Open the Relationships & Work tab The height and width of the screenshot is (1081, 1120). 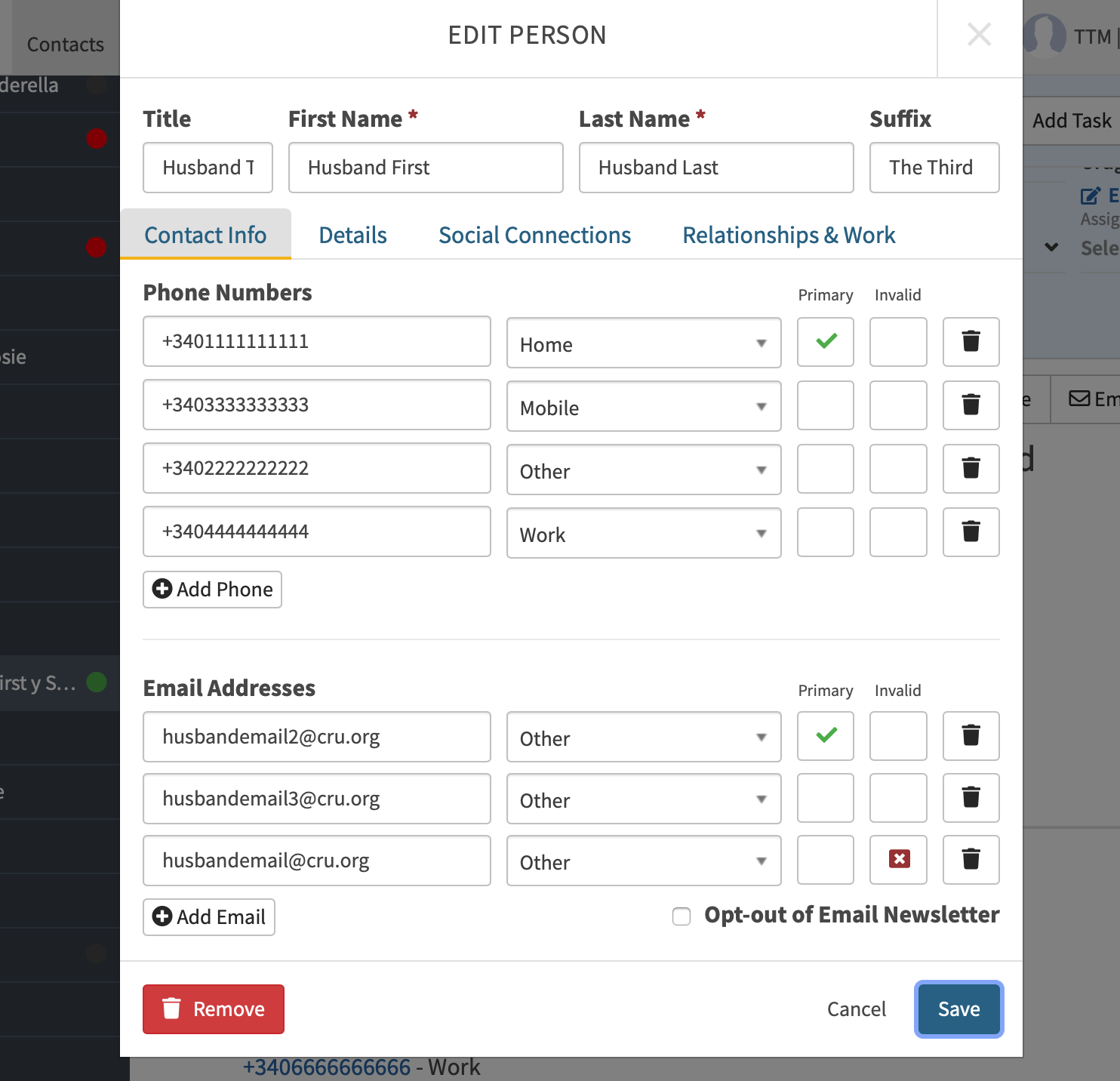[789, 235]
